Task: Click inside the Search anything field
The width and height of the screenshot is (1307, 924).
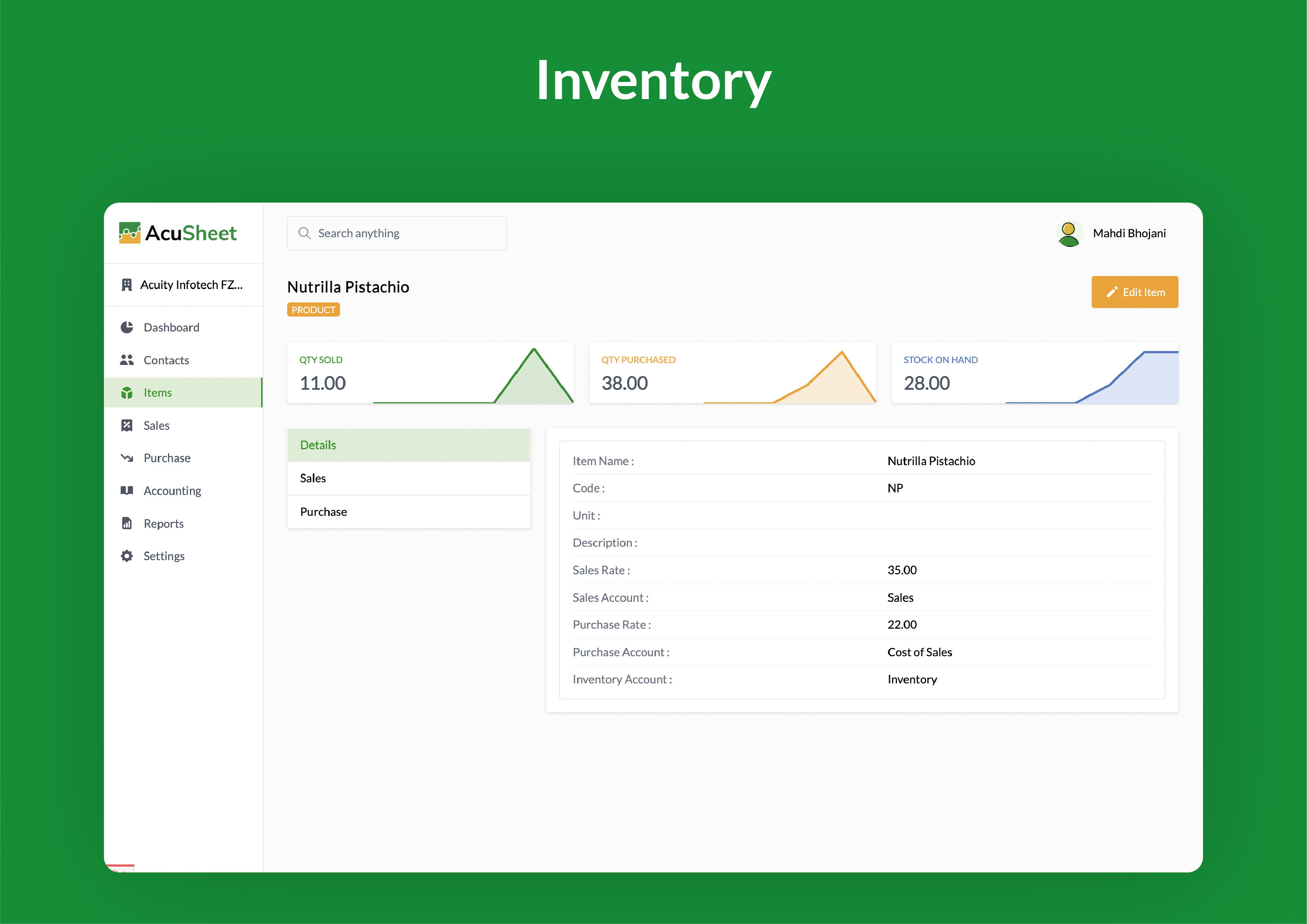Action: [399, 233]
